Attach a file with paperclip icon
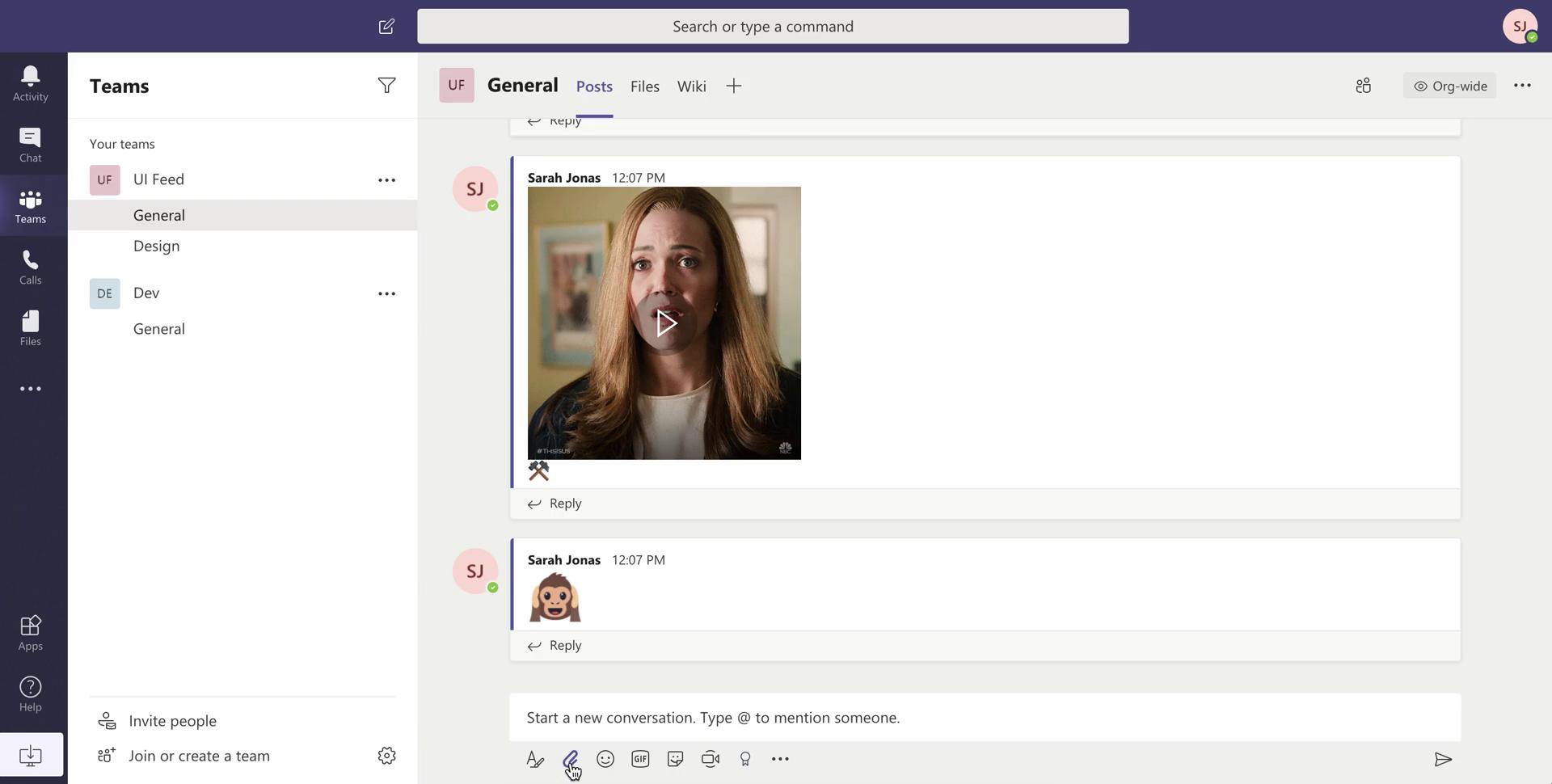1552x784 pixels. pos(570,759)
